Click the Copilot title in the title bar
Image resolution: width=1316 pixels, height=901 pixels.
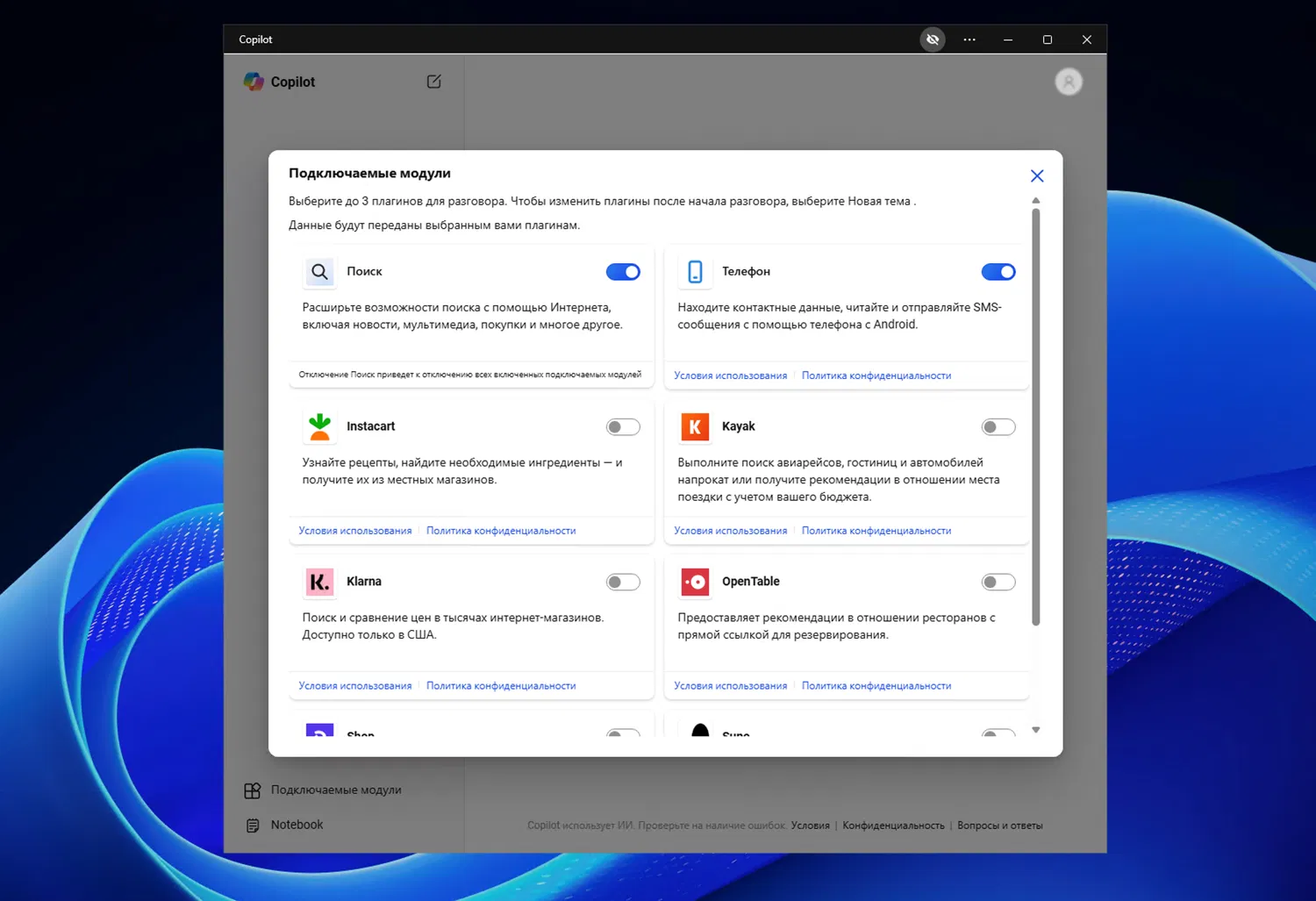point(255,39)
